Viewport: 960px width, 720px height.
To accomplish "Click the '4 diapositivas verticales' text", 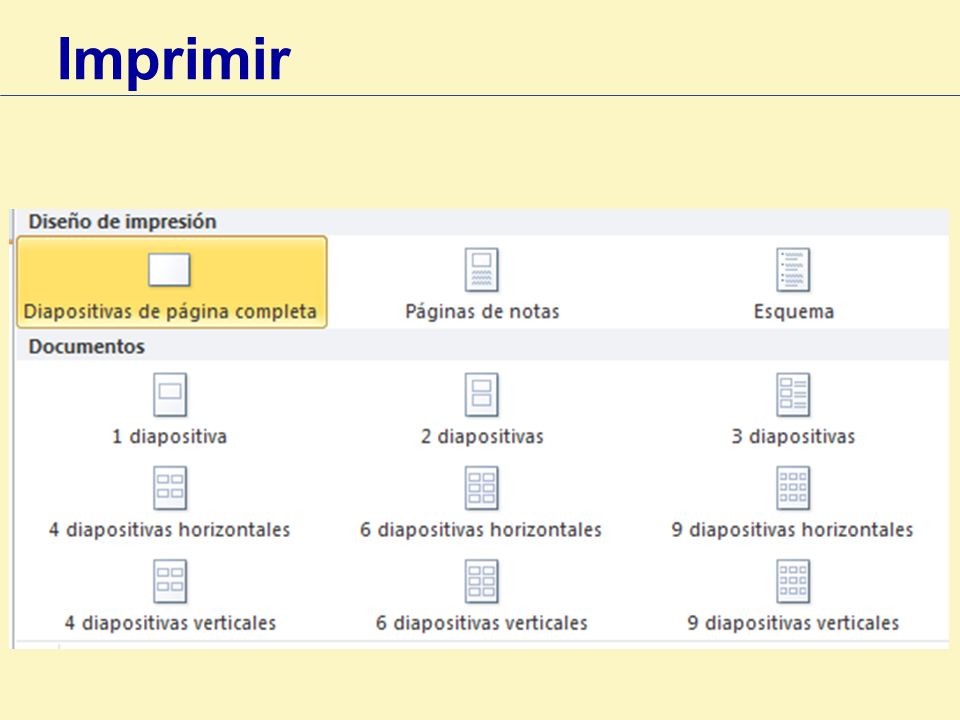I will click(x=170, y=623).
